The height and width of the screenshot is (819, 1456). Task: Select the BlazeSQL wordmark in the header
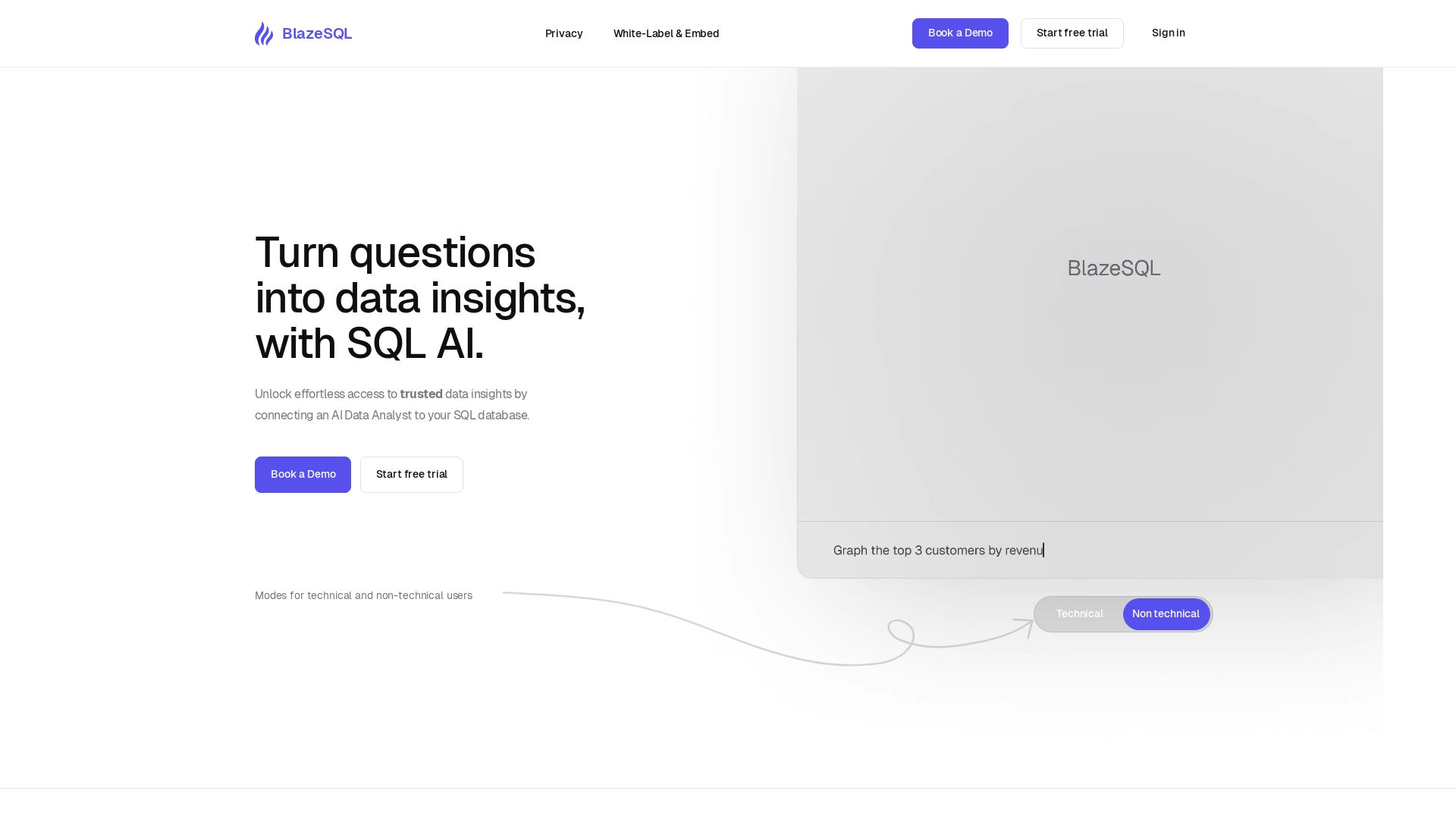click(317, 33)
